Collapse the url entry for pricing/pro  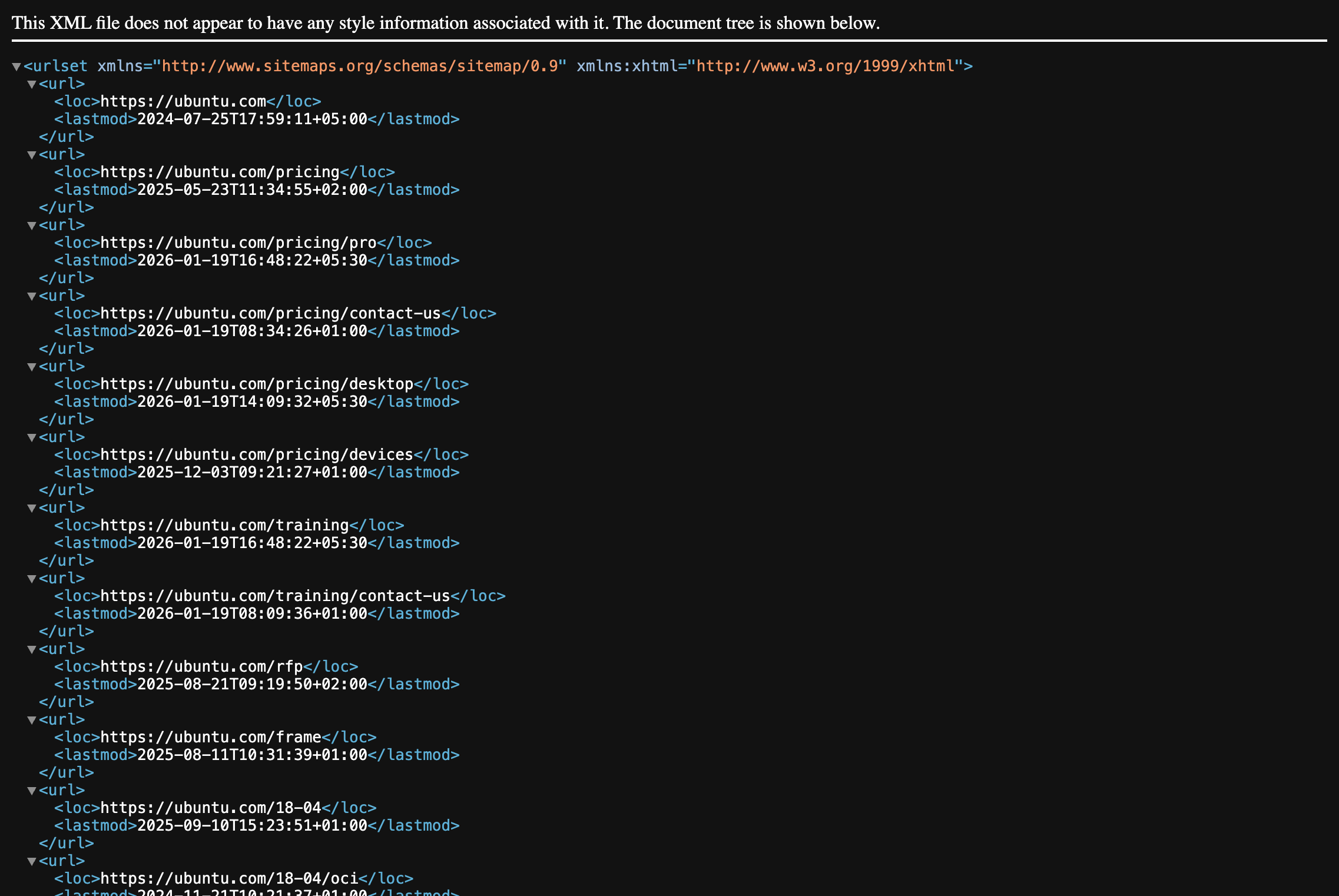click(x=31, y=225)
